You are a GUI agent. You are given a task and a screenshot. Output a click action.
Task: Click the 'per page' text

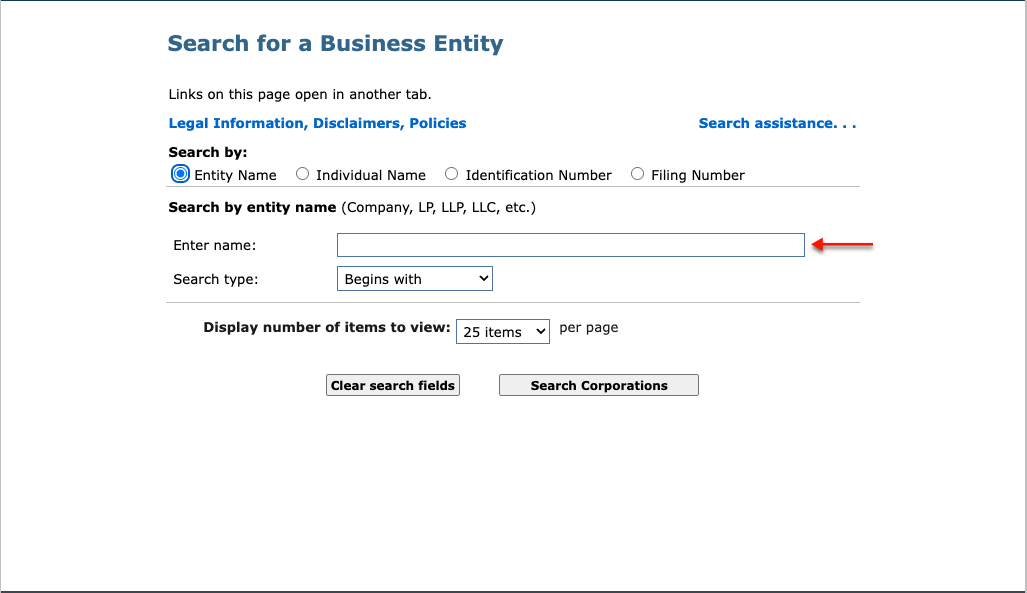[x=589, y=328]
